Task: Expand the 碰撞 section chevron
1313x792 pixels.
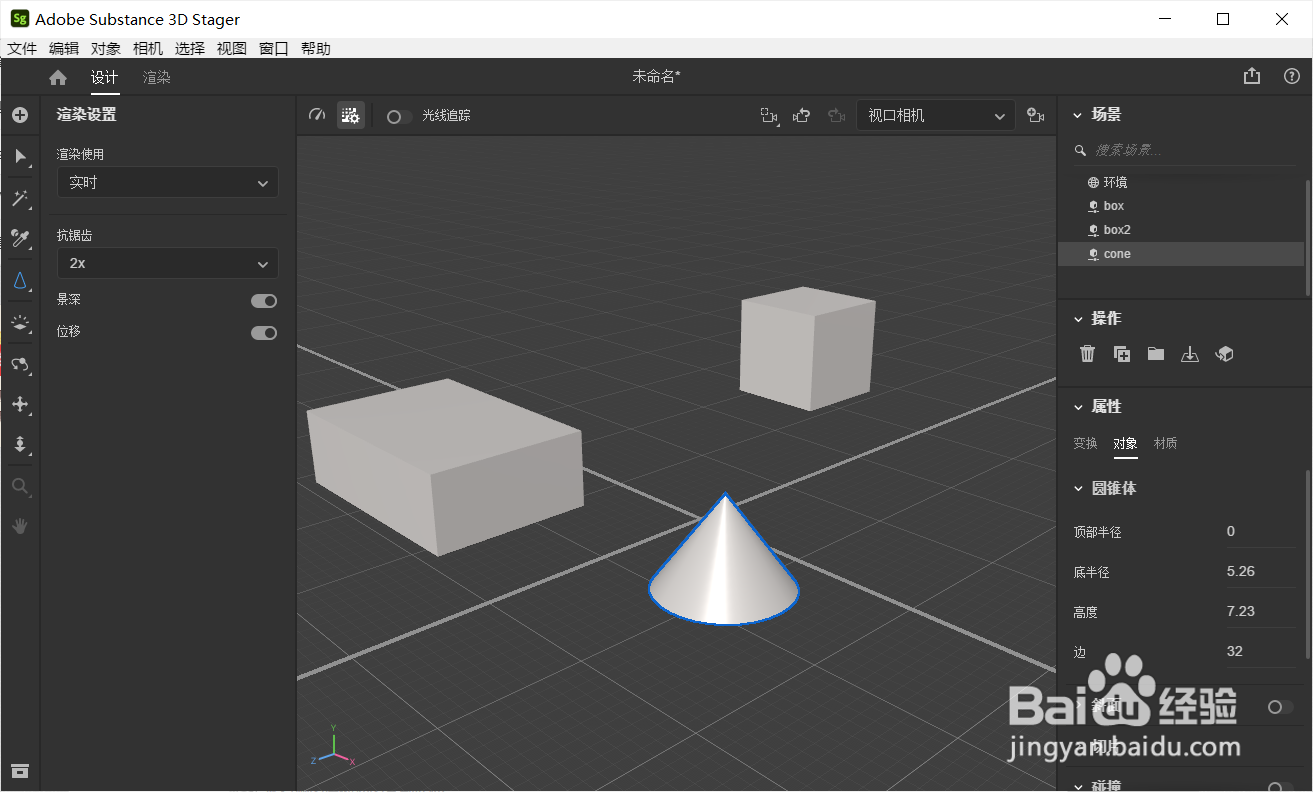Action: coord(1078,787)
